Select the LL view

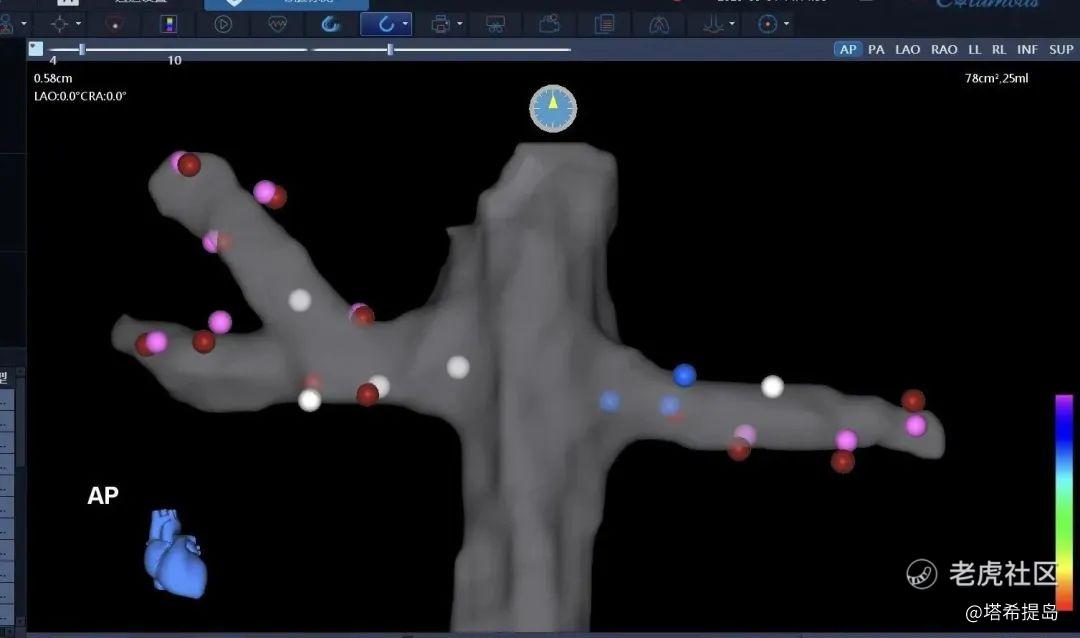click(975, 50)
